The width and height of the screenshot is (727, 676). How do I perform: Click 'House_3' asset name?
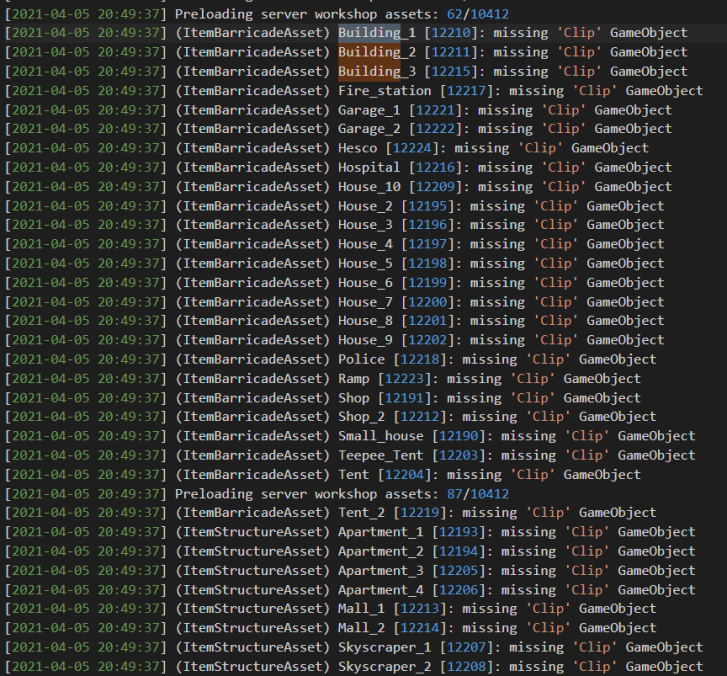pos(365,225)
